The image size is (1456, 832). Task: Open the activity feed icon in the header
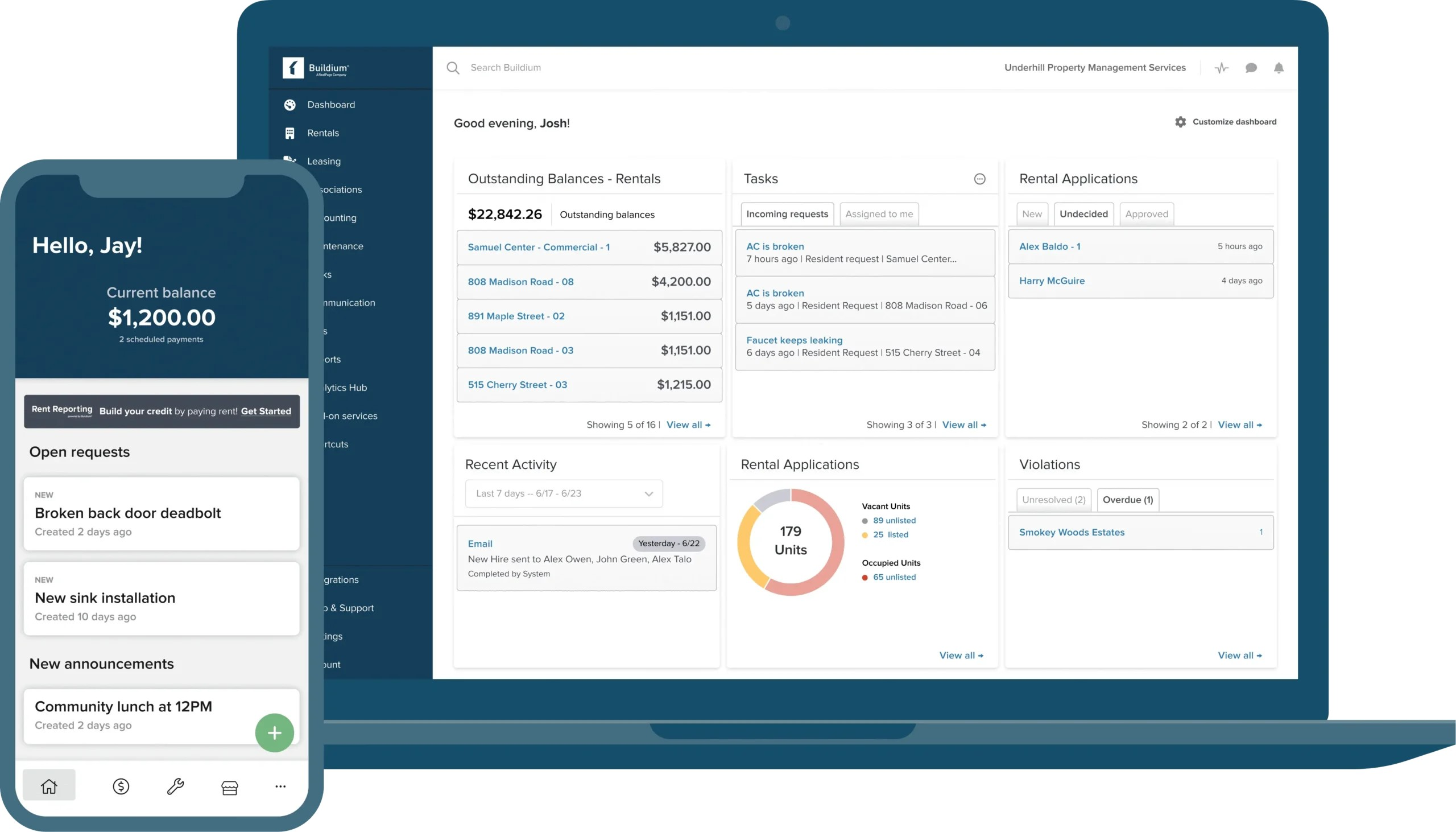pos(1222,67)
